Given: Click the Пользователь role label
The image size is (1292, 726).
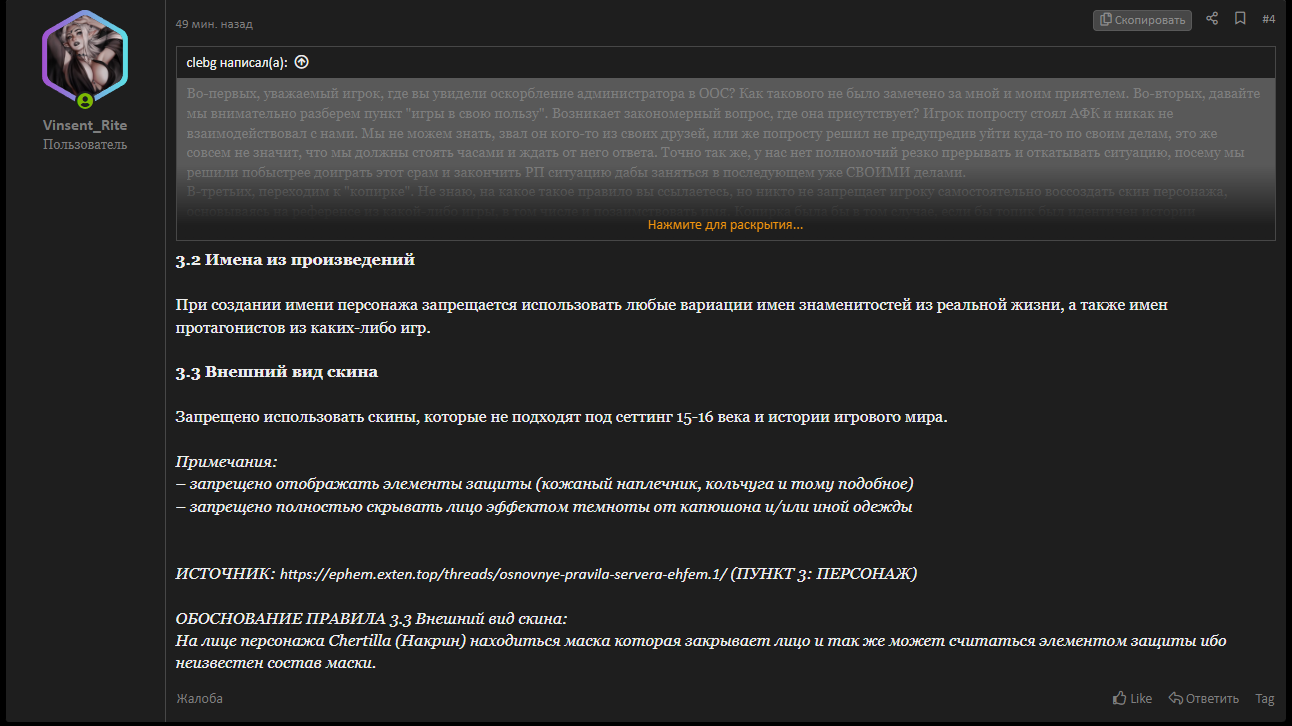Looking at the screenshot, I should pos(85,145).
